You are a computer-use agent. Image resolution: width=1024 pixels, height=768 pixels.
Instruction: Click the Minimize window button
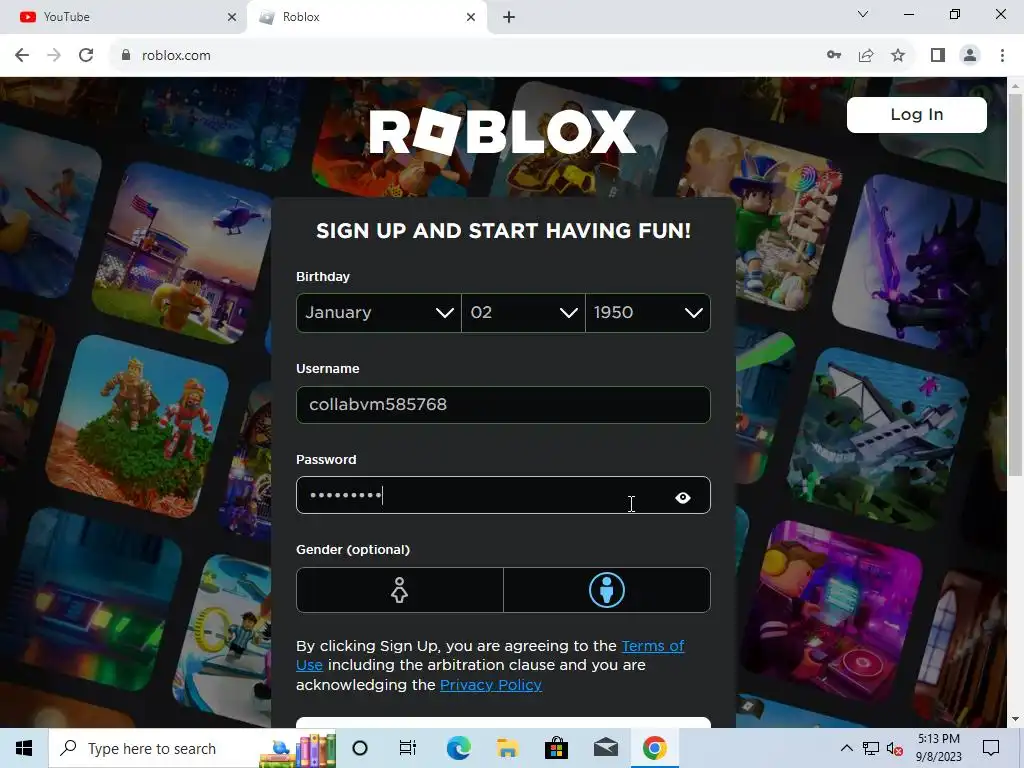(908, 14)
